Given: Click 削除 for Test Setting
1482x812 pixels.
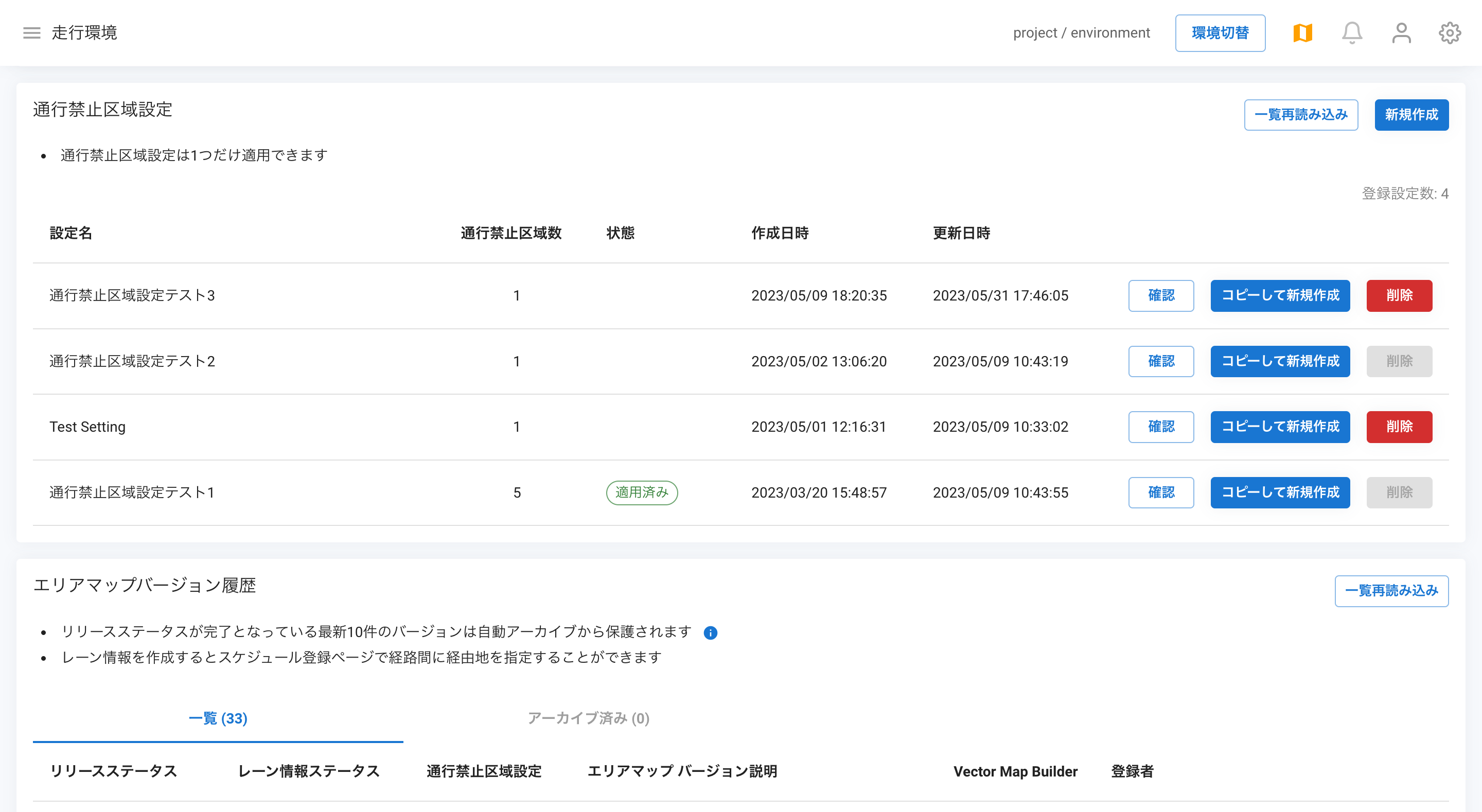Looking at the screenshot, I should (x=1399, y=427).
